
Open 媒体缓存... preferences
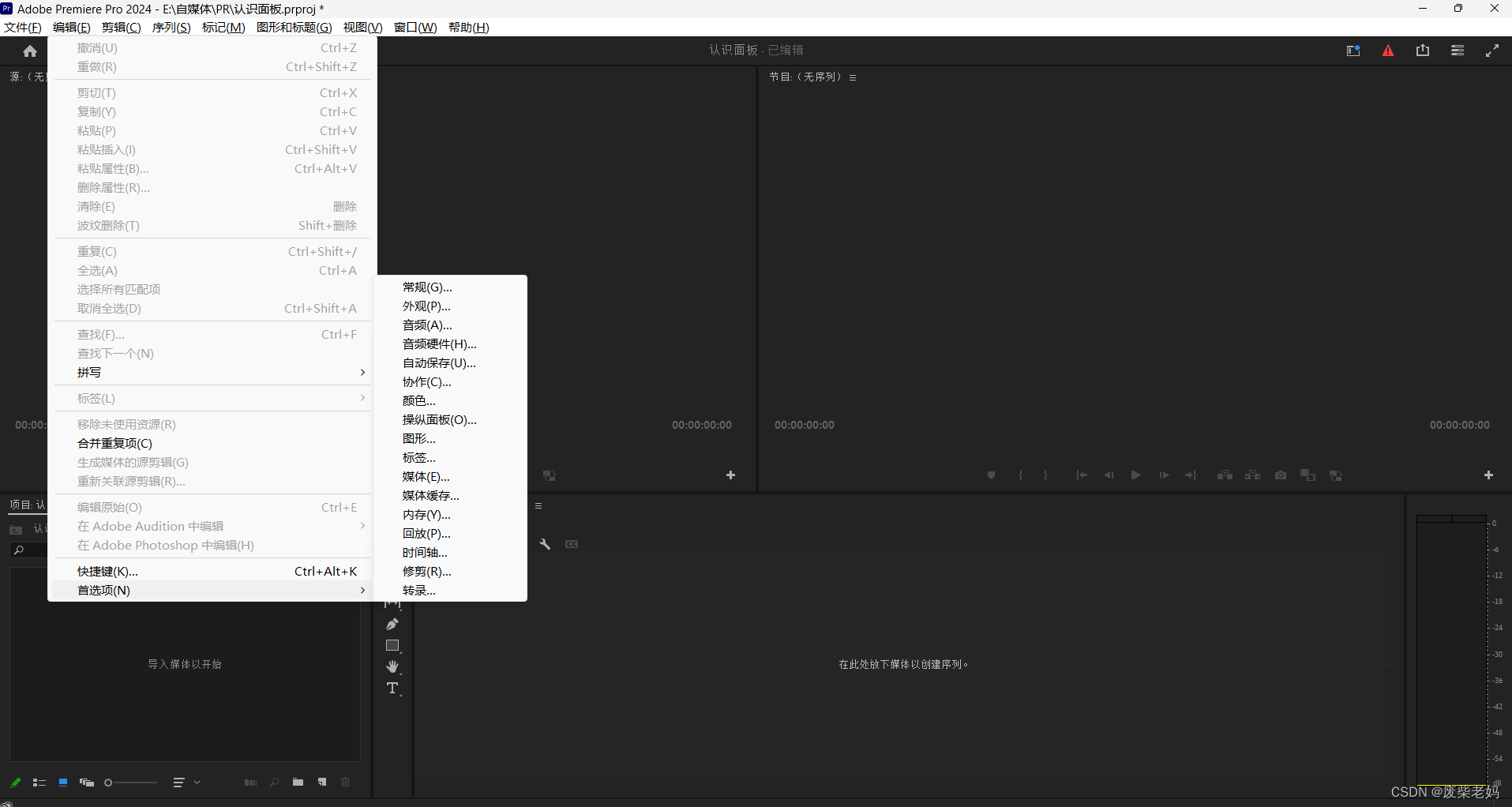pos(450,496)
